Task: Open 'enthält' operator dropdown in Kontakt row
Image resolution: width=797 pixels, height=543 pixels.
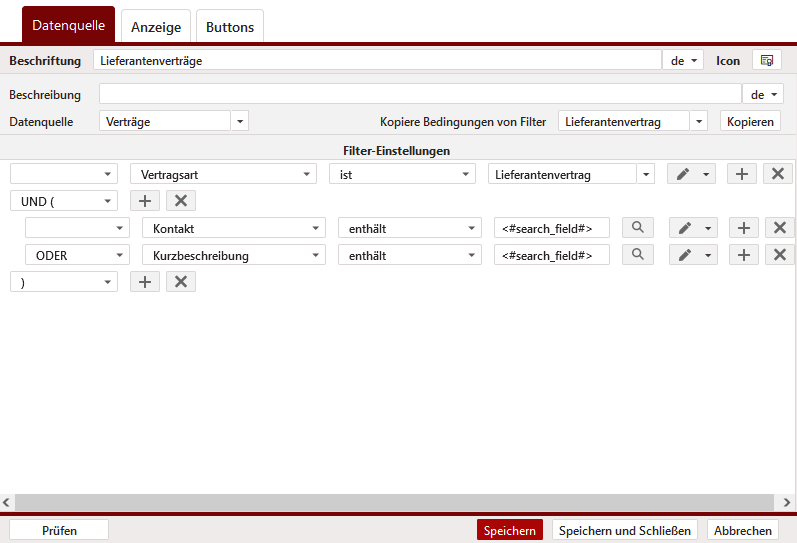Action: 410,228
